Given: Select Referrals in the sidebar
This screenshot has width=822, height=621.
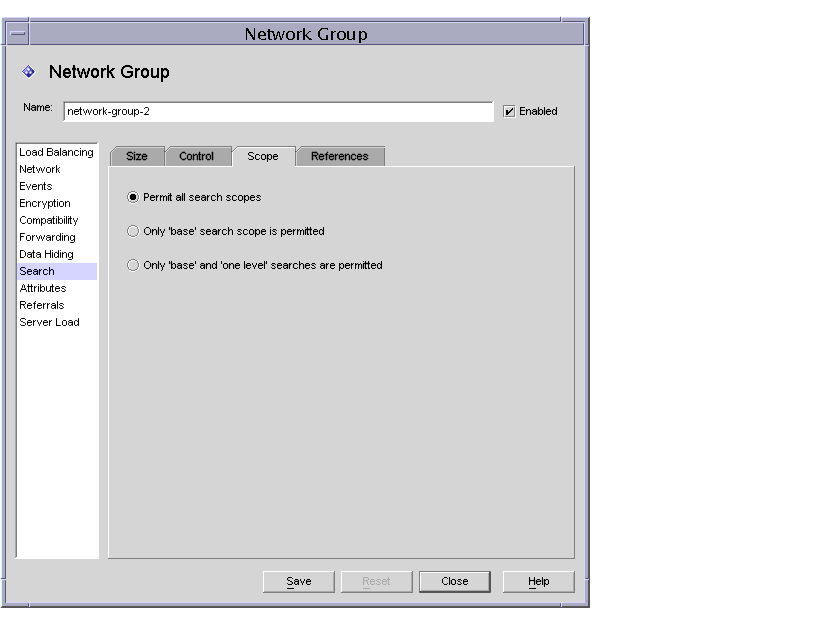Looking at the screenshot, I should 43,305.
